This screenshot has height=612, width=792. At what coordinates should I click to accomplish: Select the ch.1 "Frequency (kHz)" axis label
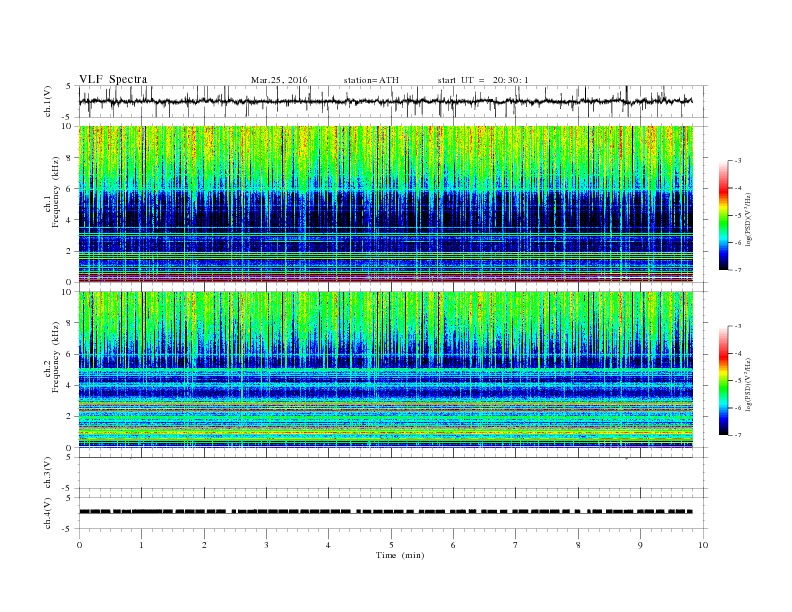55,193
